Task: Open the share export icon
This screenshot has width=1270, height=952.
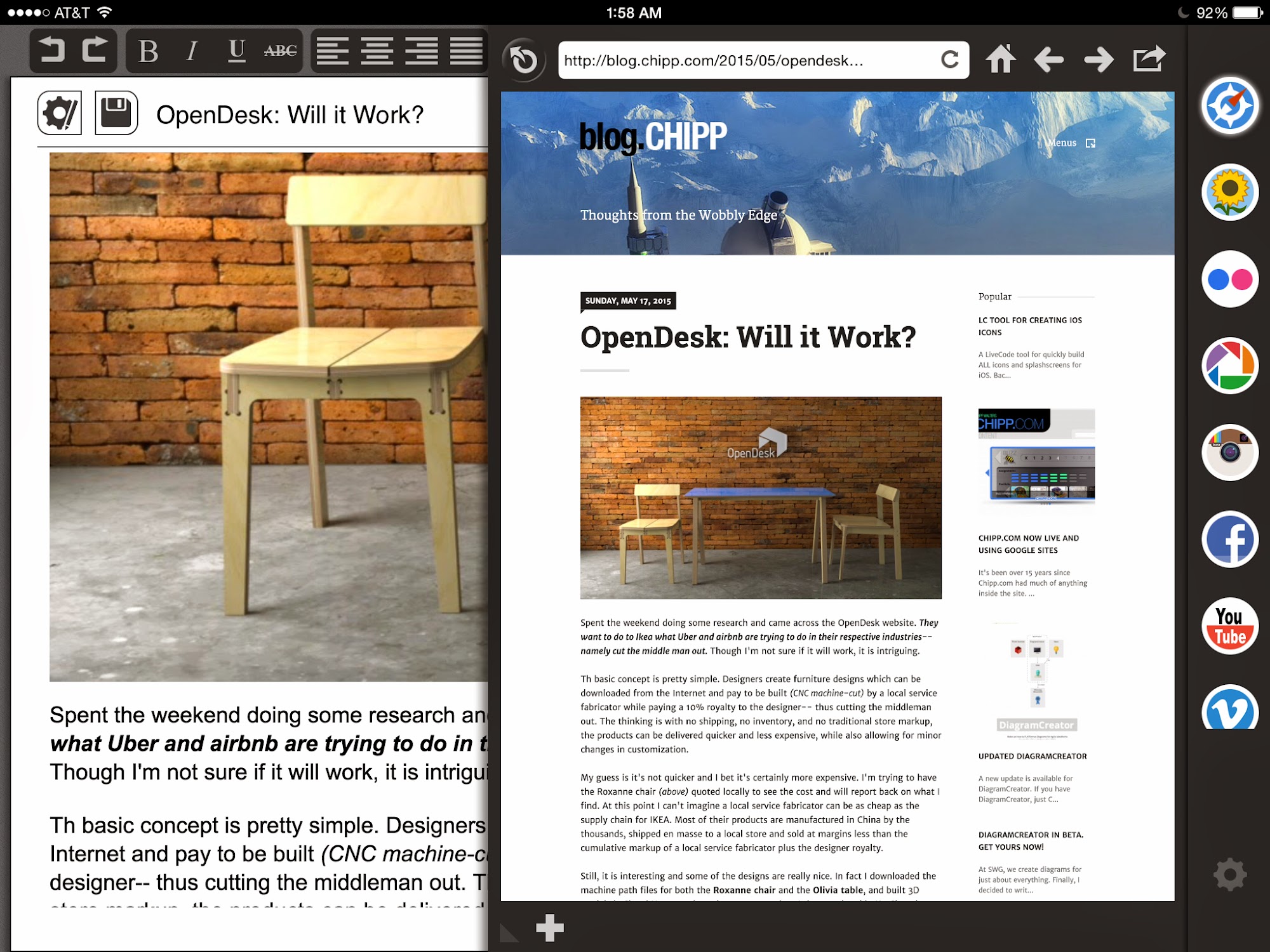Action: pyautogui.click(x=1149, y=59)
